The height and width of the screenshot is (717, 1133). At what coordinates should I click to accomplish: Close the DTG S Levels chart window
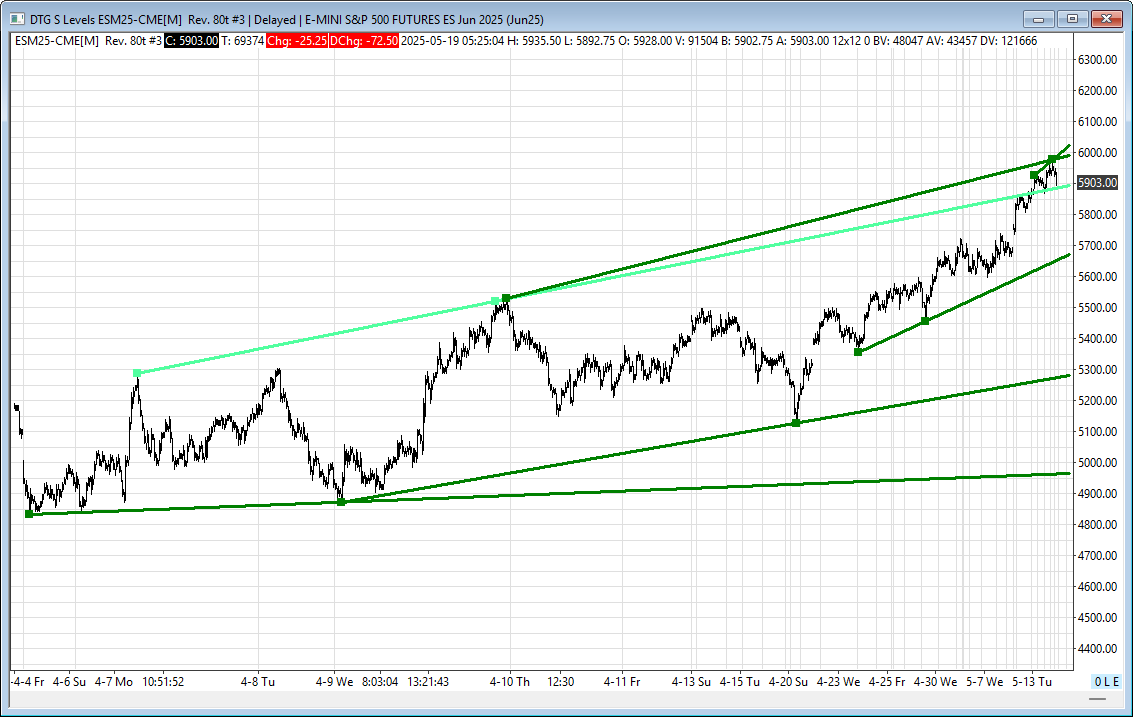(x=1106, y=20)
